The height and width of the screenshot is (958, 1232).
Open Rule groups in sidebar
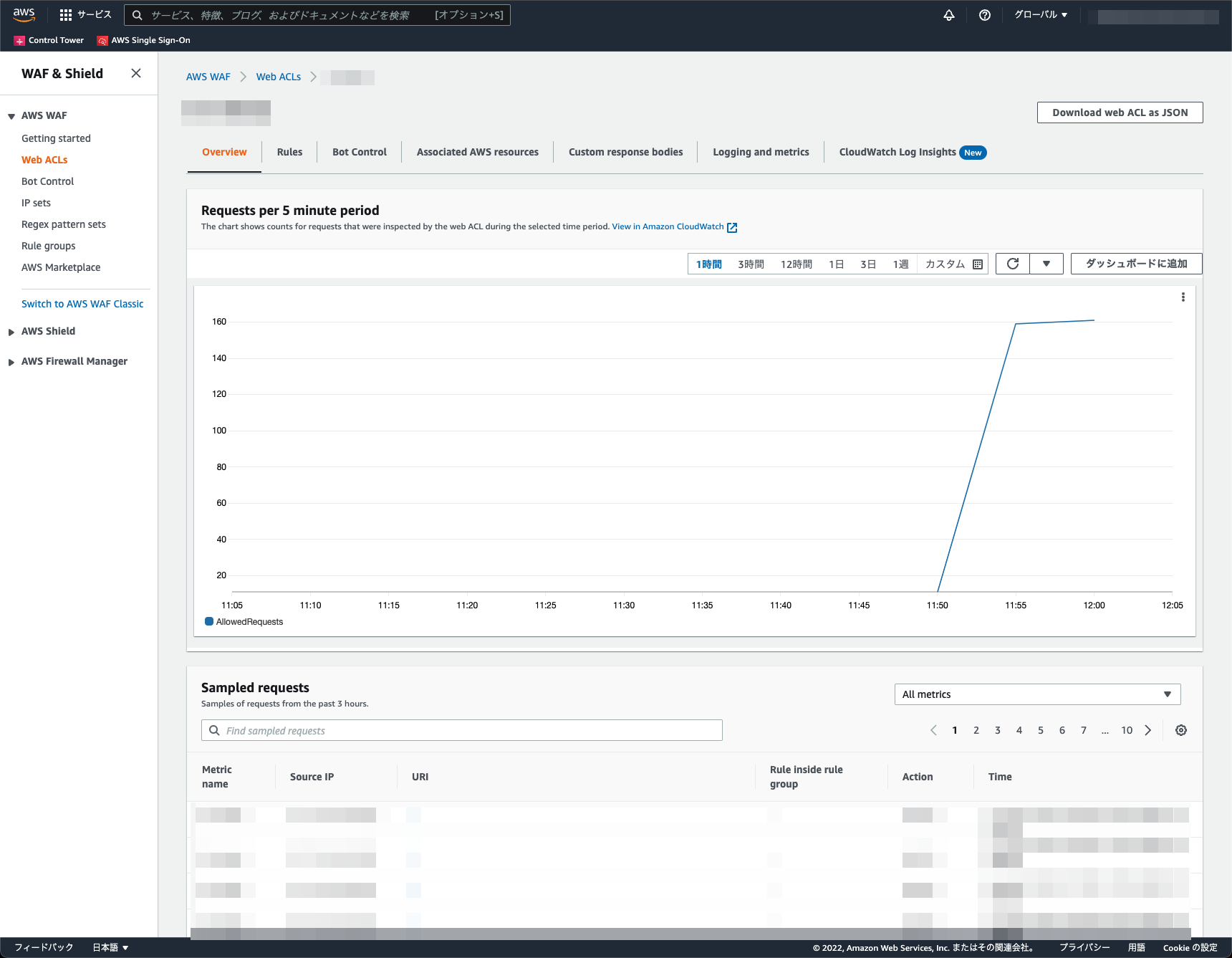48,246
